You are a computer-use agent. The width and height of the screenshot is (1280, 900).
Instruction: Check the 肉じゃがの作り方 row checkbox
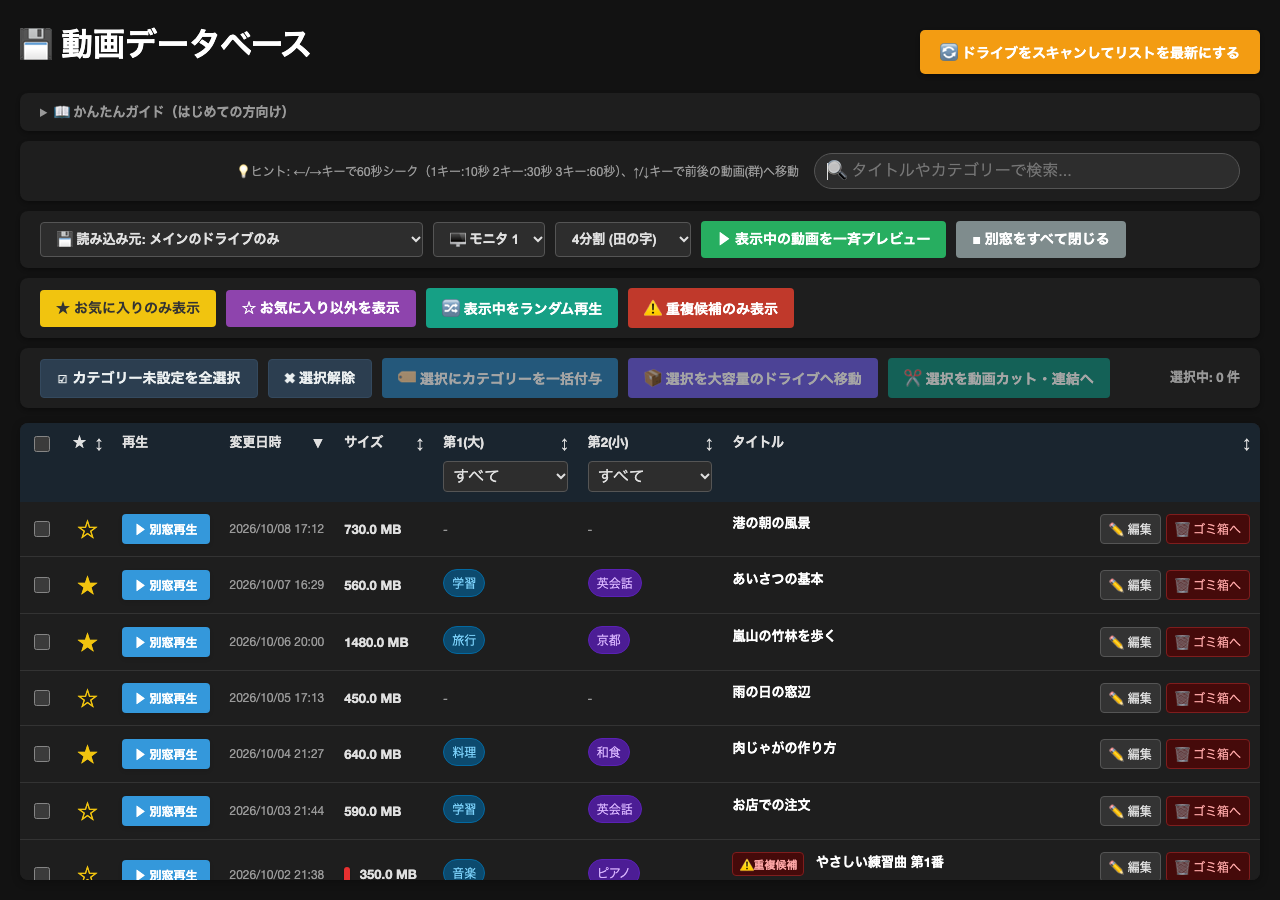click(42, 754)
